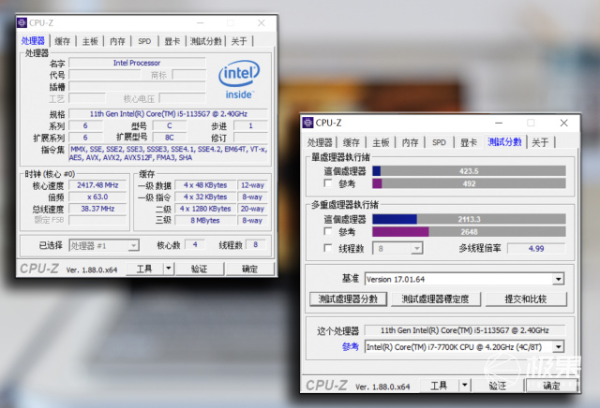Open the 基准 version dropdown
The height and width of the screenshot is (408, 600).
coord(464,279)
